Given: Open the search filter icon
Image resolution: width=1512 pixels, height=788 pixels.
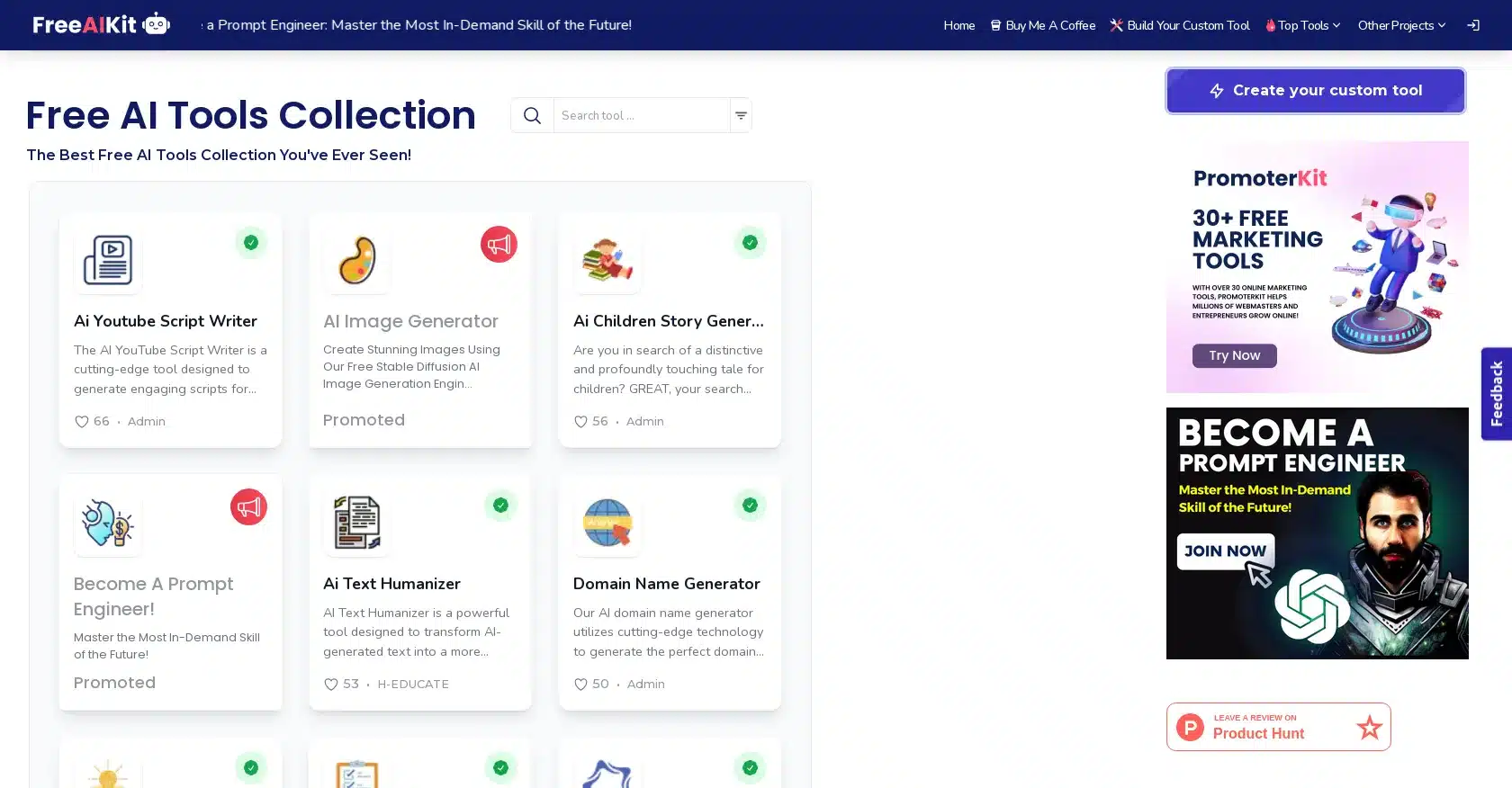Looking at the screenshot, I should point(741,115).
